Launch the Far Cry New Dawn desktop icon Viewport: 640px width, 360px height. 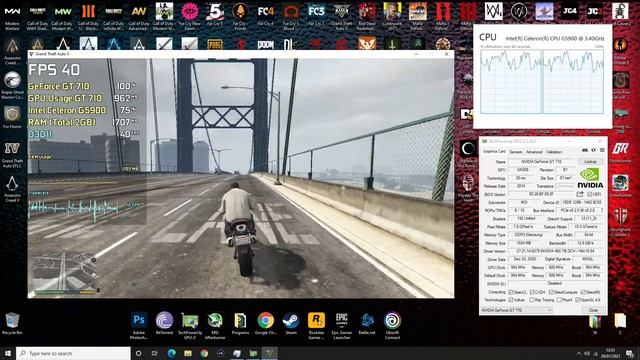190,16
